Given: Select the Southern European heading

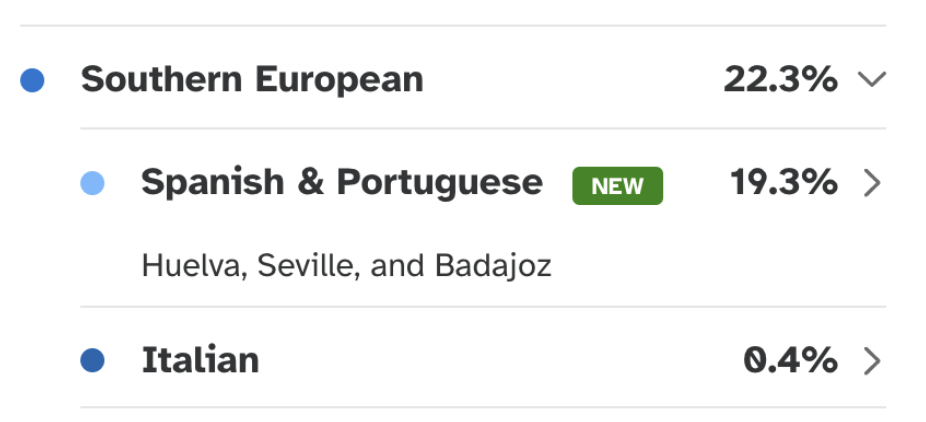Looking at the screenshot, I should 252,80.
